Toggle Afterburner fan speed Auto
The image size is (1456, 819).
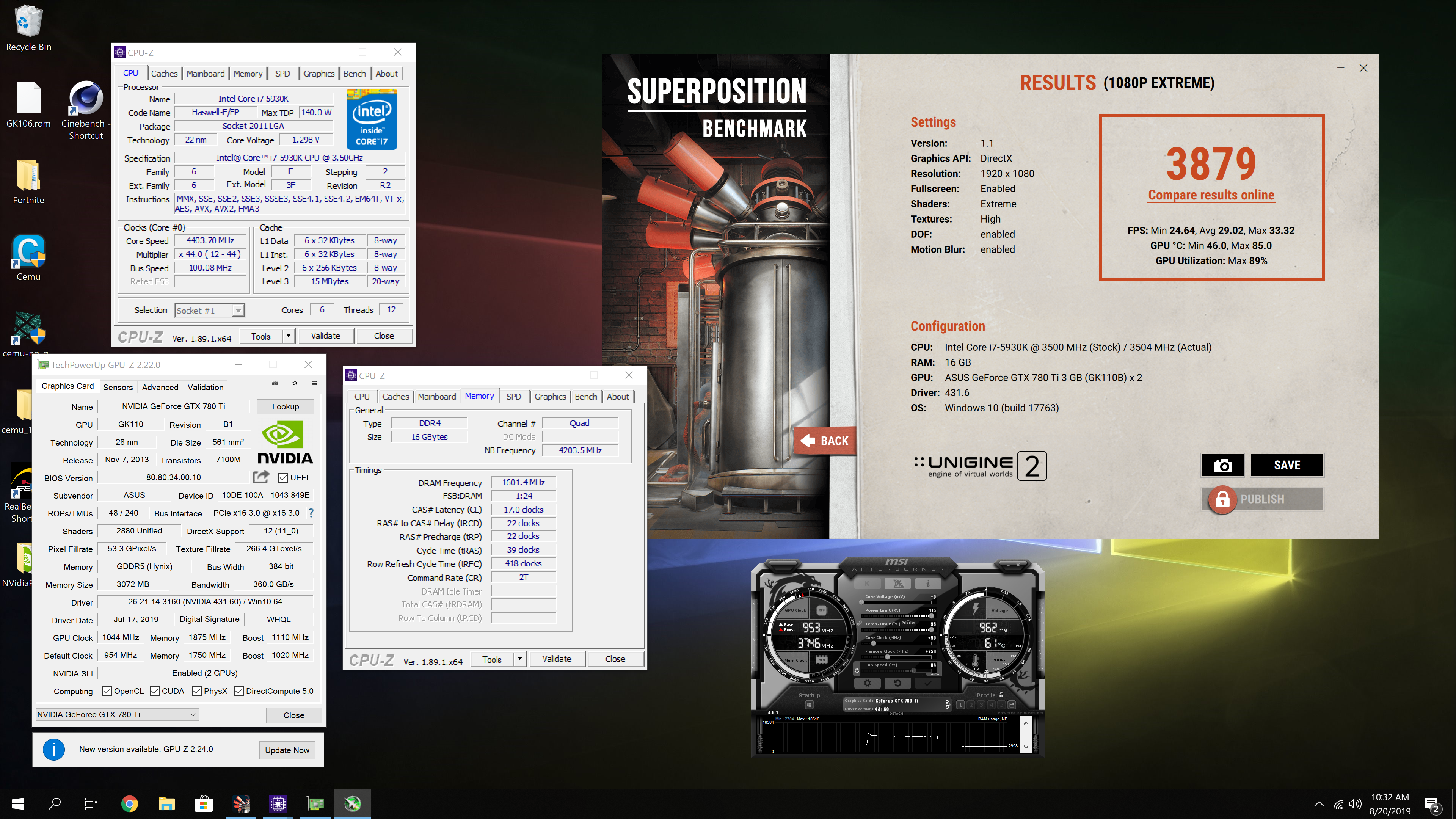tap(935, 674)
